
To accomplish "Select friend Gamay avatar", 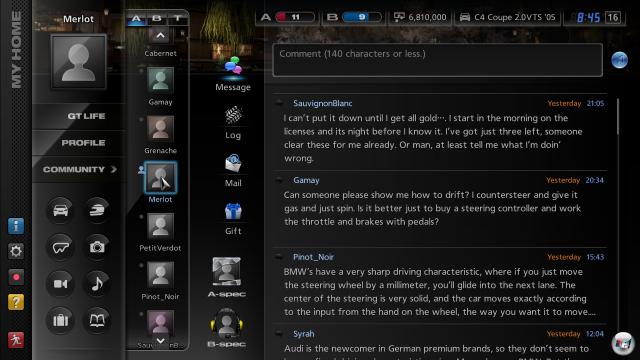I will pyautogui.click(x=160, y=80).
